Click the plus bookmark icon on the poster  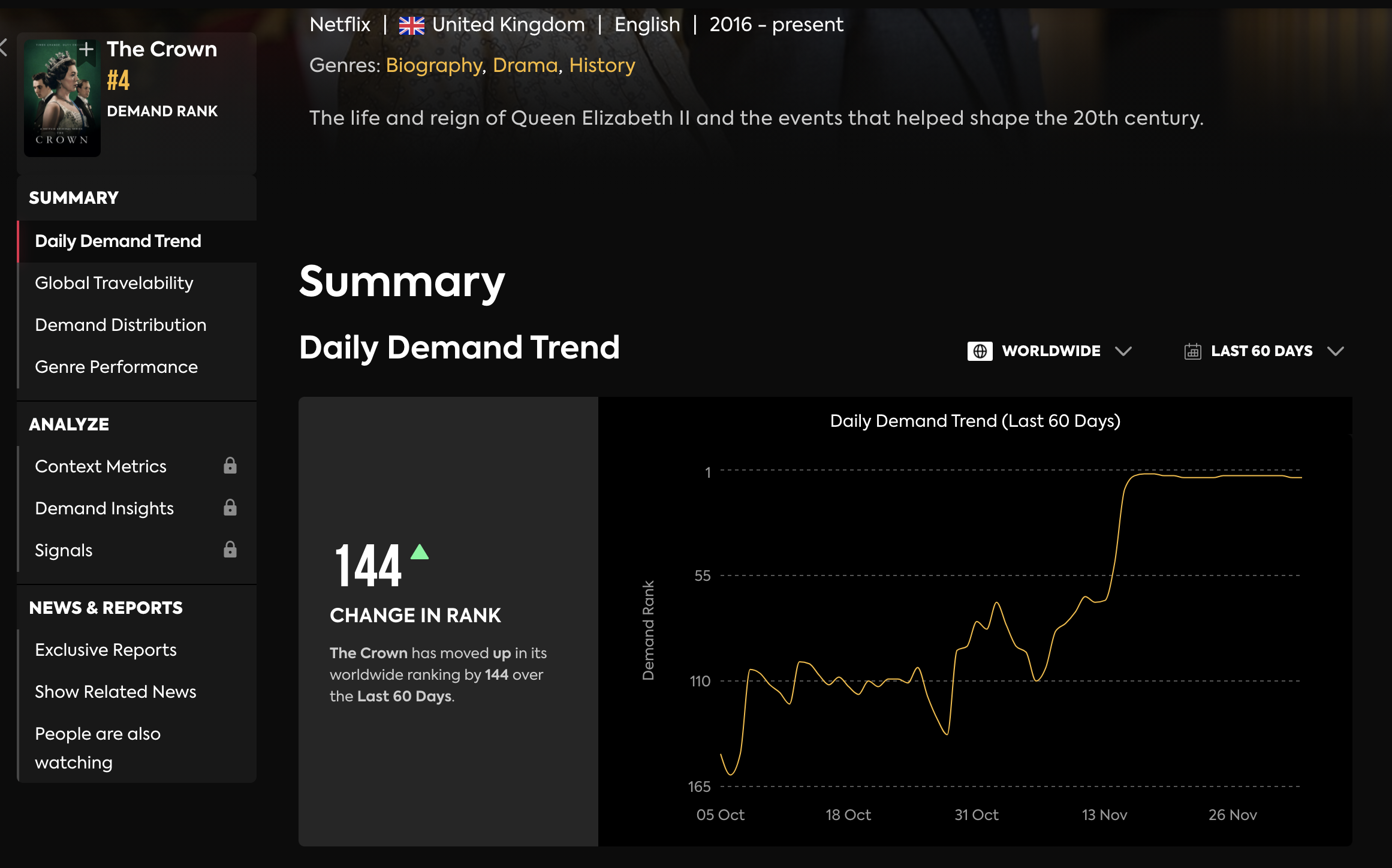pyautogui.click(x=86, y=49)
